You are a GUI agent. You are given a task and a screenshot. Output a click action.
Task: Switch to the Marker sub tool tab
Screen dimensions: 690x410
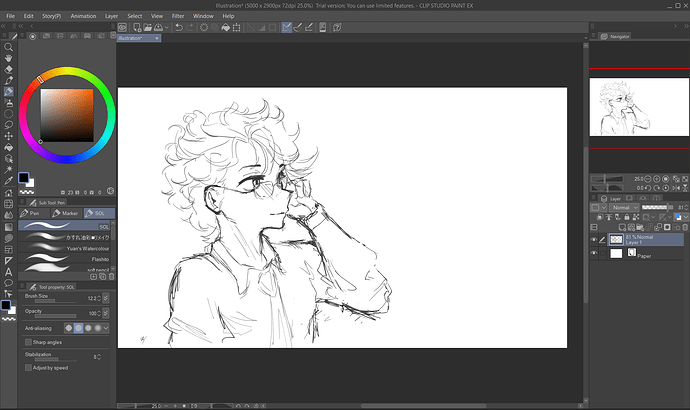[x=66, y=213]
